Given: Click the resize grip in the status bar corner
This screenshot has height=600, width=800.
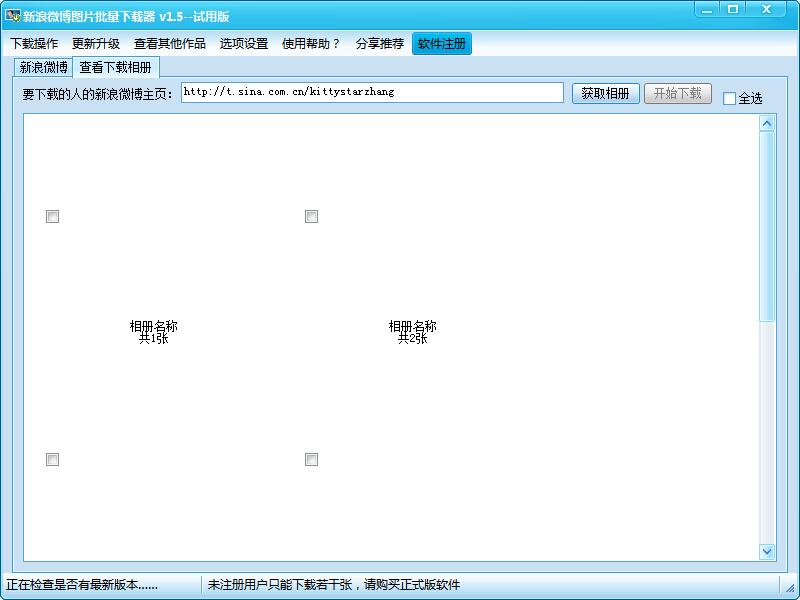Looking at the screenshot, I should point(790,588).
